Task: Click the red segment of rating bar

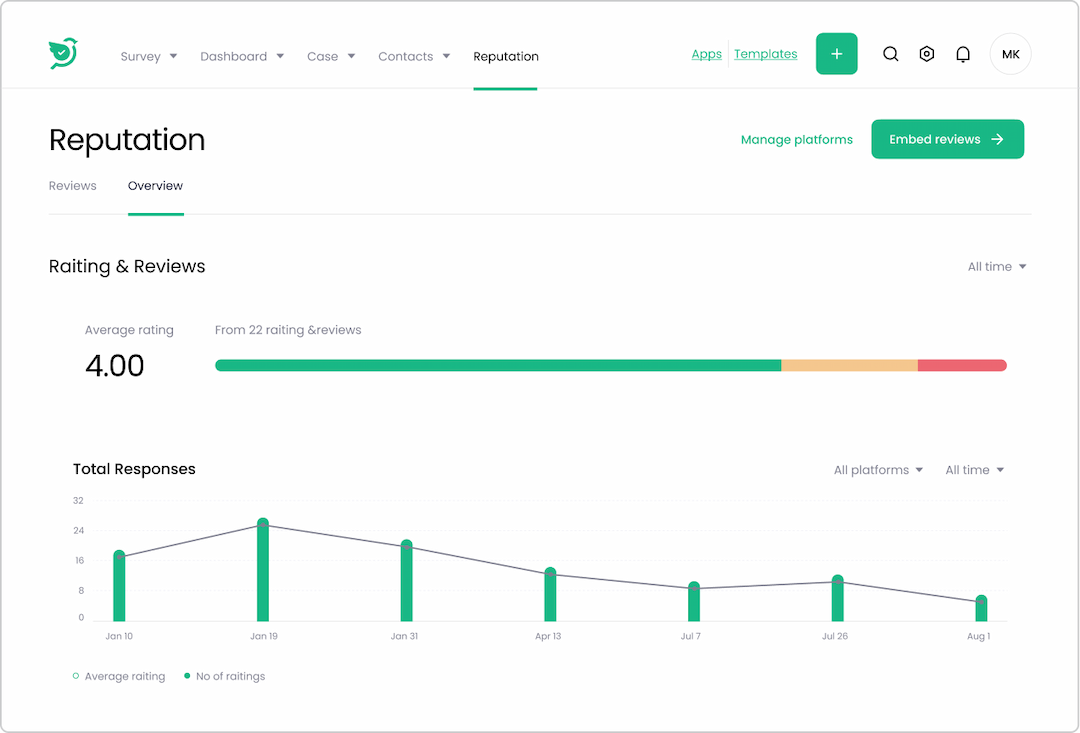Action: click(x=961, y=366)
